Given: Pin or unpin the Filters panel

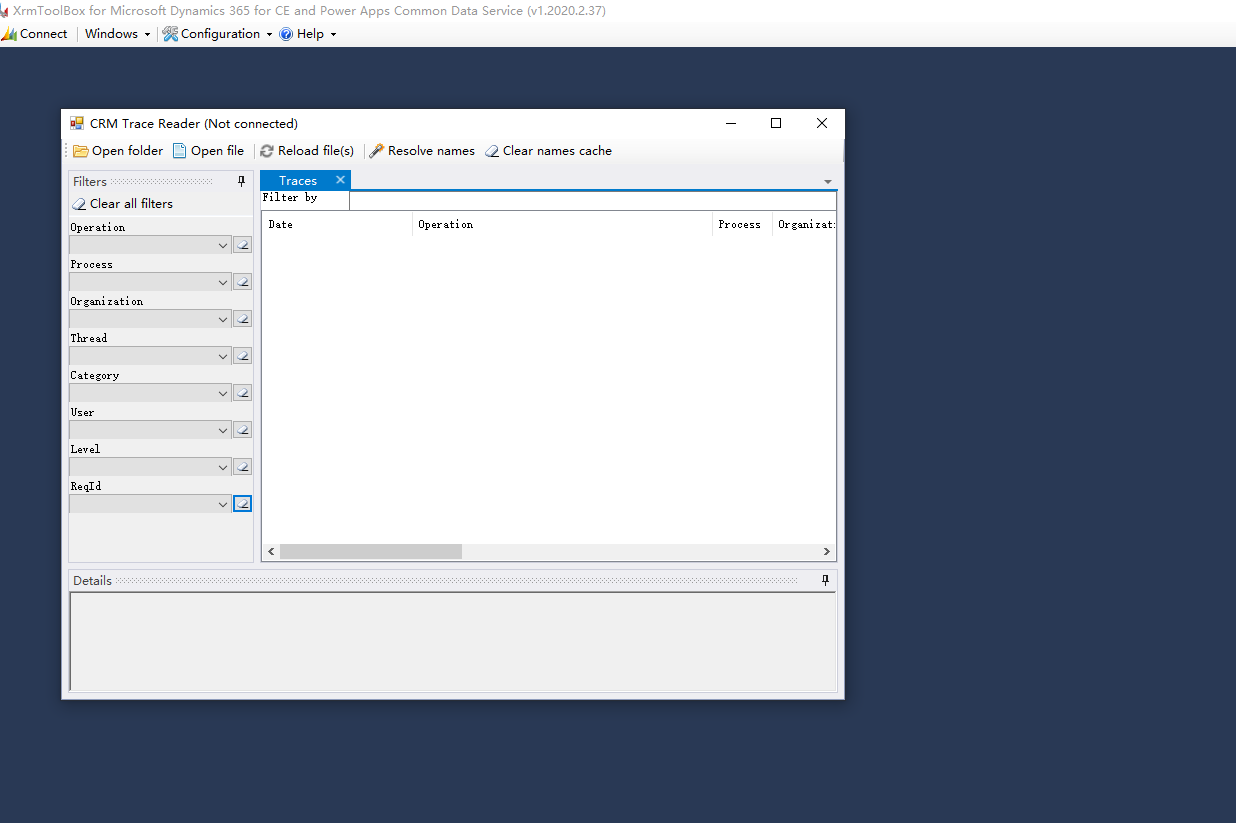Looking at the screenshot, I should click(241, 182).
